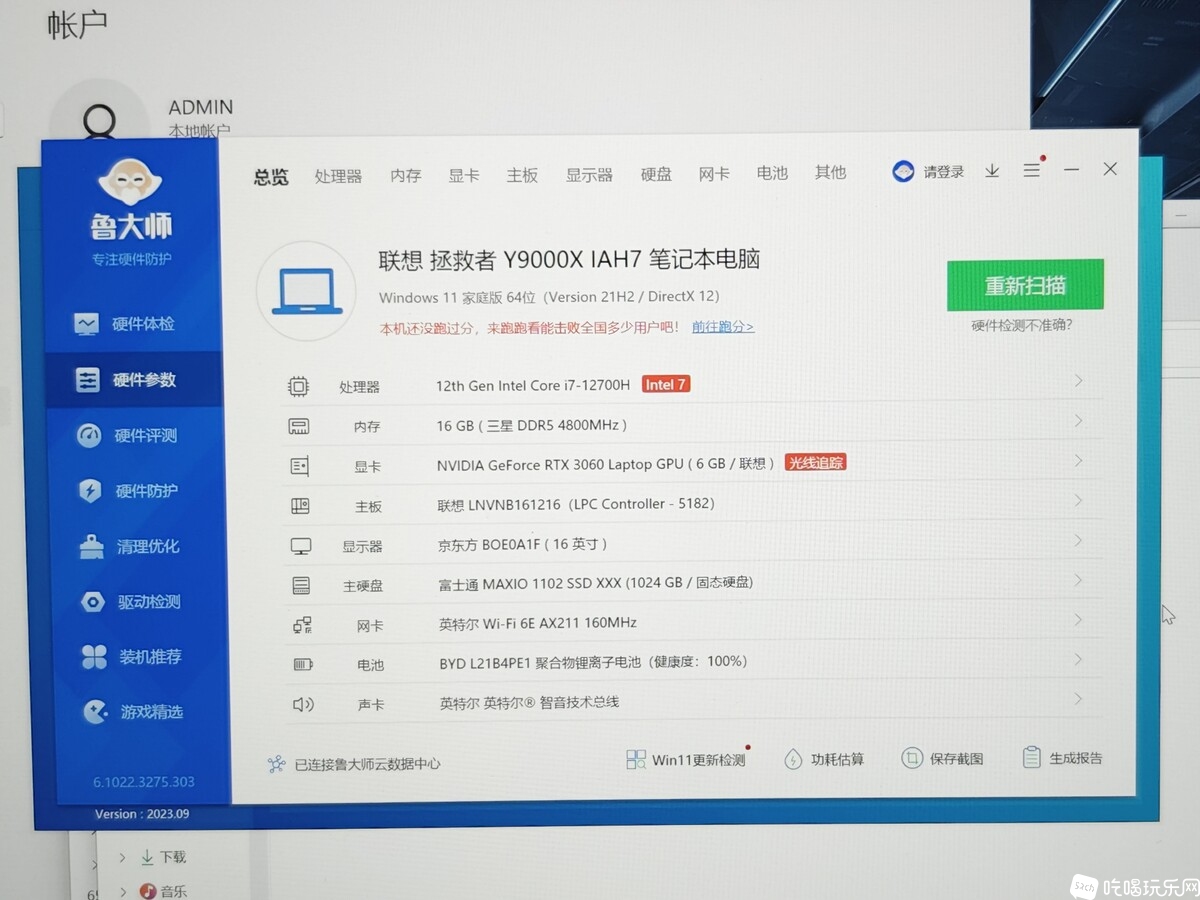The height and width of the screenshot is (900, 1200).
Task: Open 硬件体检 in the sidebar
Action: pyautogui.click(x=125, y=324)
